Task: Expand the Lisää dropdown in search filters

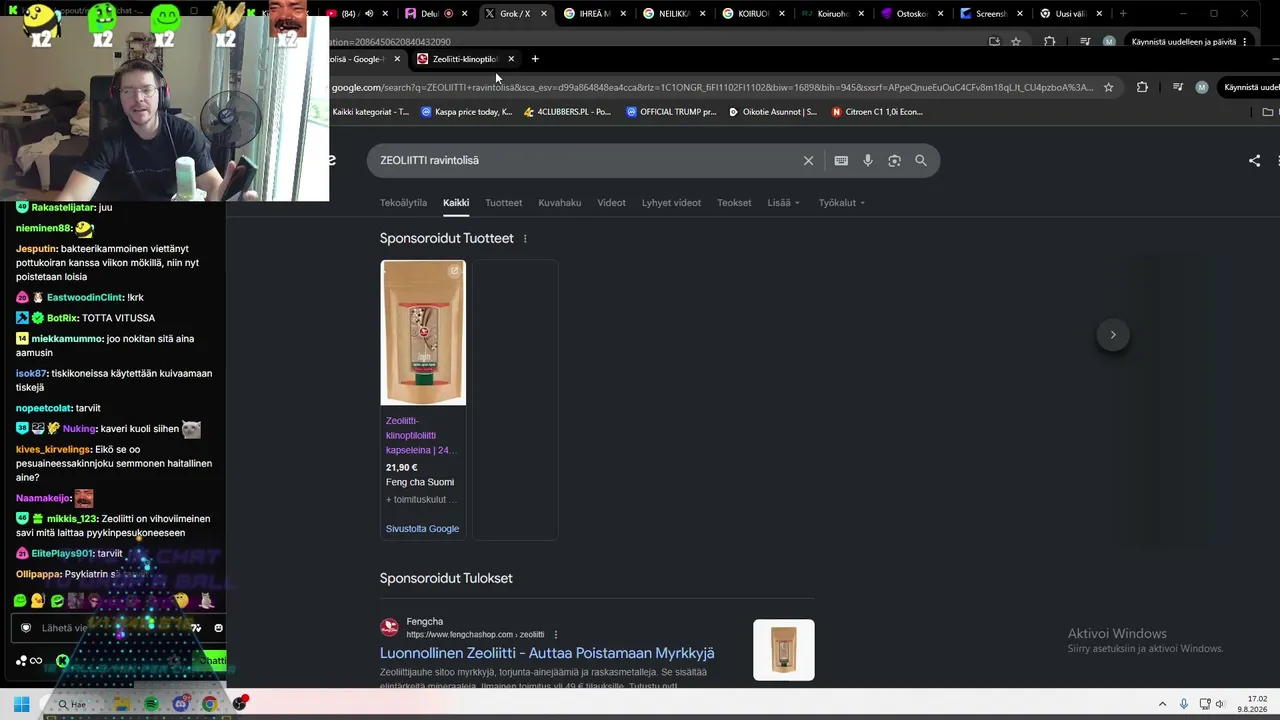Action: [x=783, y=203]
